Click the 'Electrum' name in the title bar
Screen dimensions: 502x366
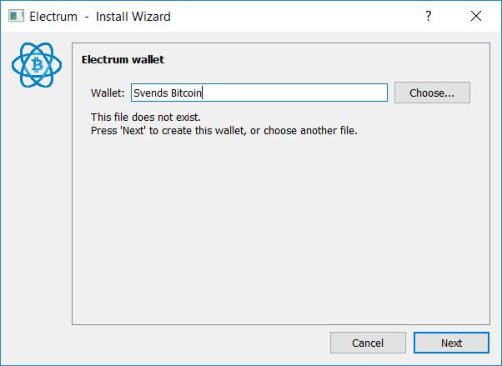click(x=53, y=16)
